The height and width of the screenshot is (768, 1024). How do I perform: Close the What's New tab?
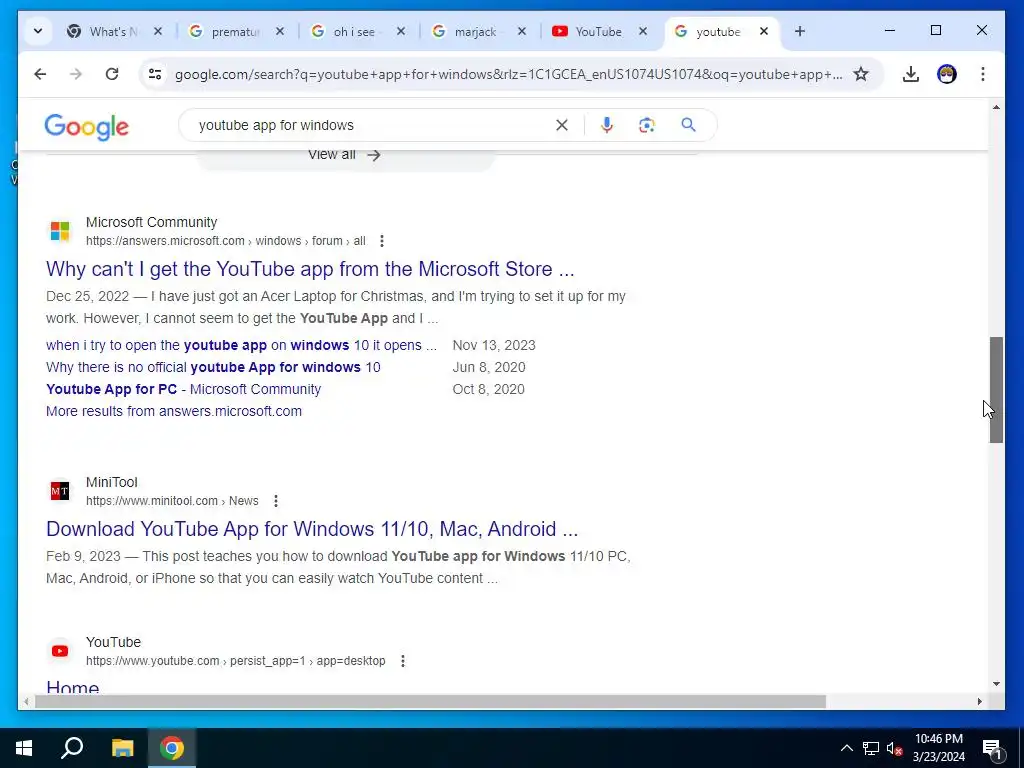pyautogui.click(x=158, y=31)
